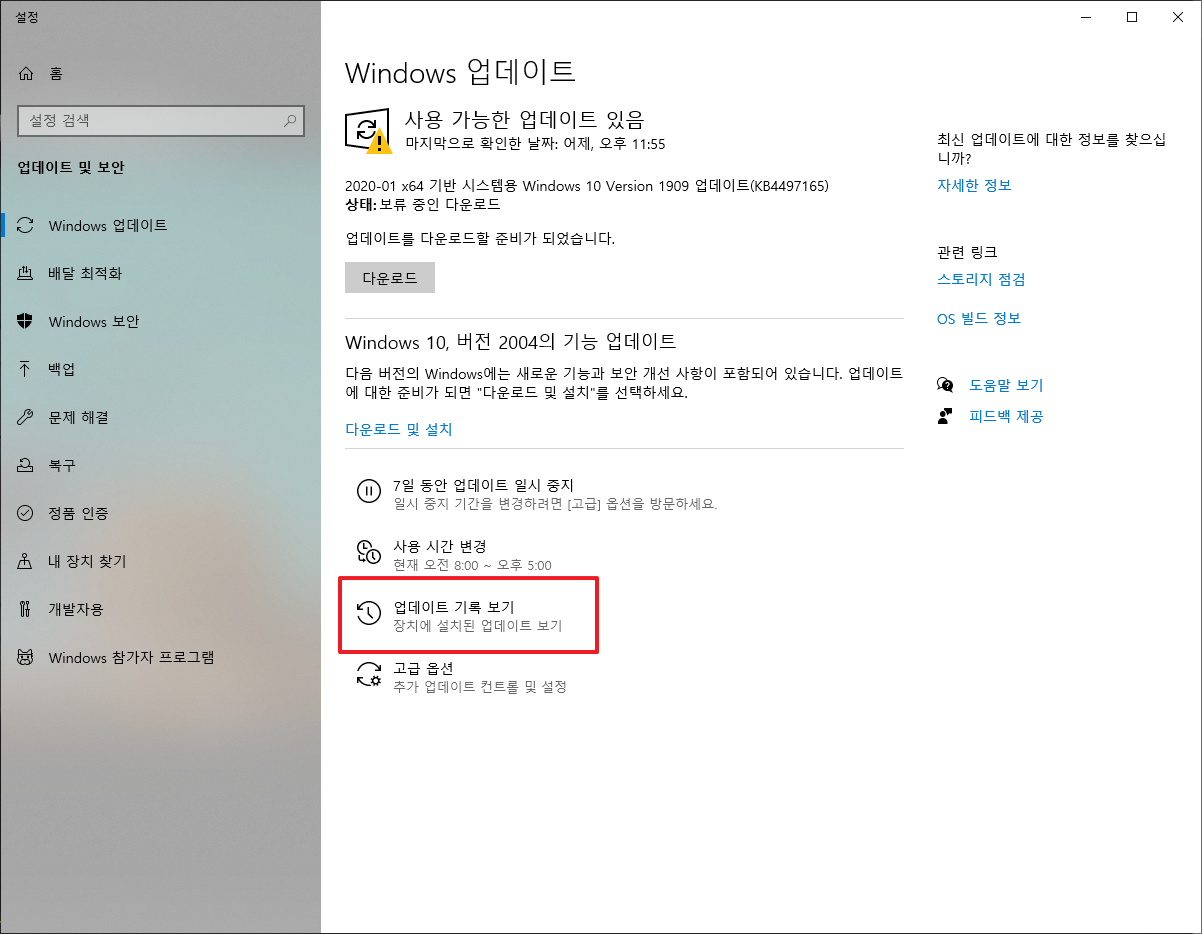Open 정품 인증 page
Screen dimensions: 1202x934
click(x=160, y=514)
